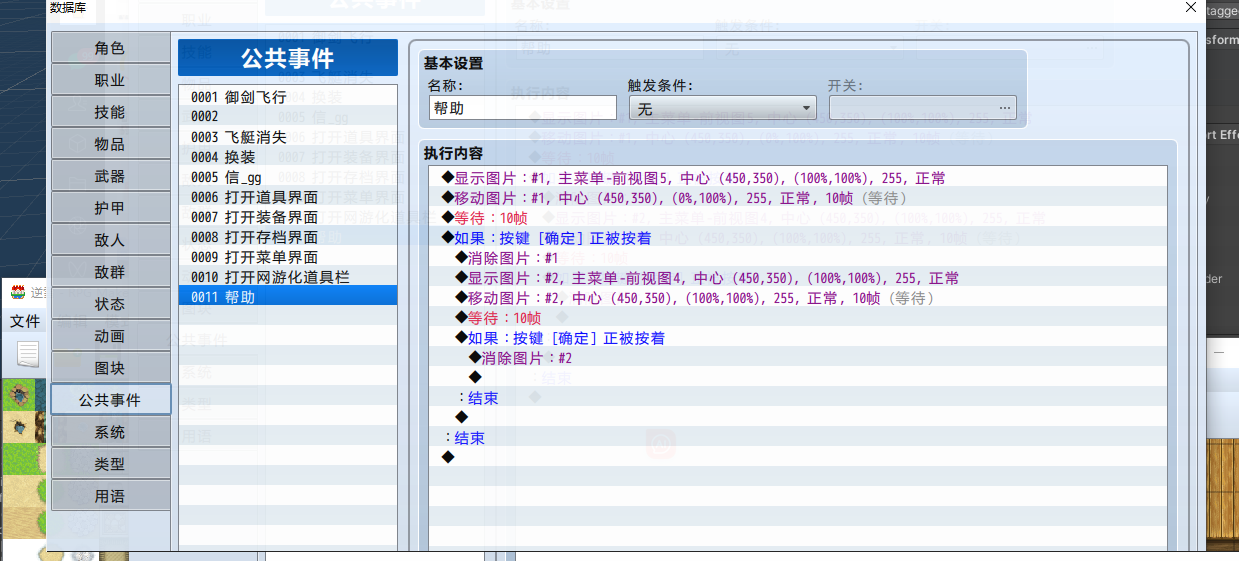Open the 敌人 database tab
This screenshot has height=561, width=1239.
pyautogui.click(x=110, y=240)
